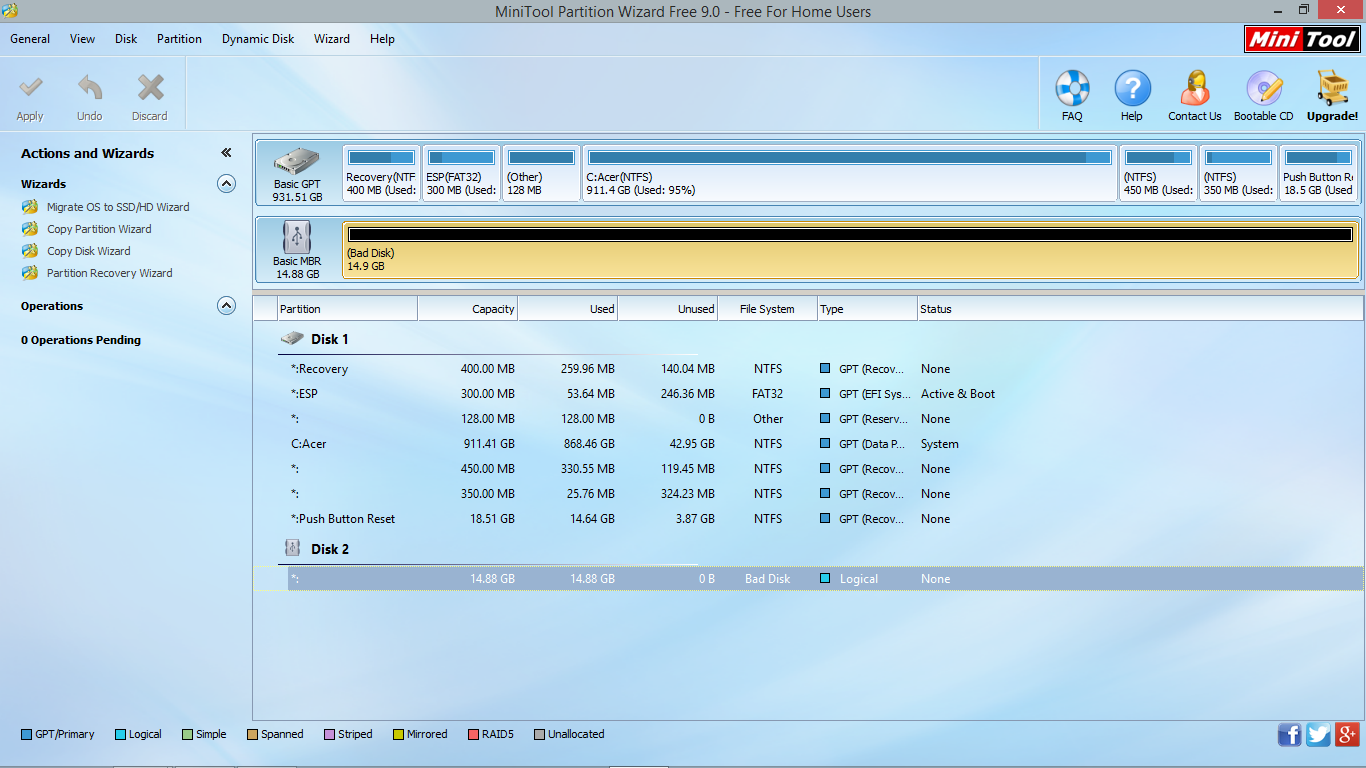1366x768 pixels.
Task: Select the Push Button Reset partition block
Action: point(1318,173)
